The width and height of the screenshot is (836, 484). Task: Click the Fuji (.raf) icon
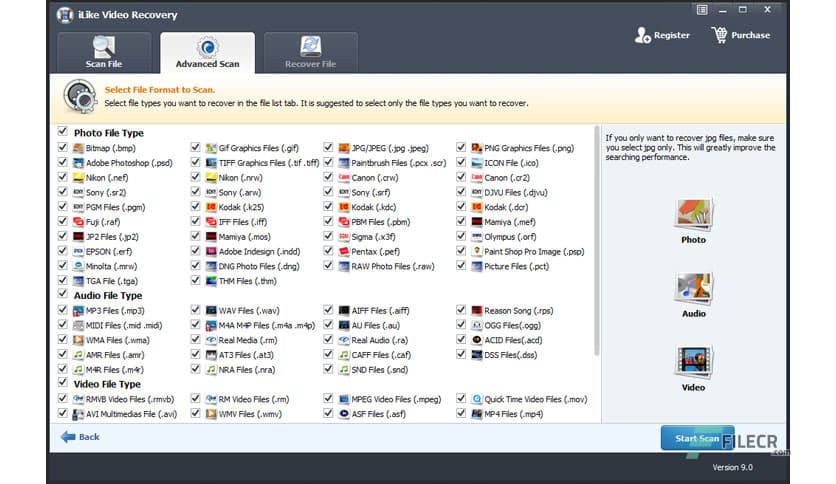click(78, 222)
